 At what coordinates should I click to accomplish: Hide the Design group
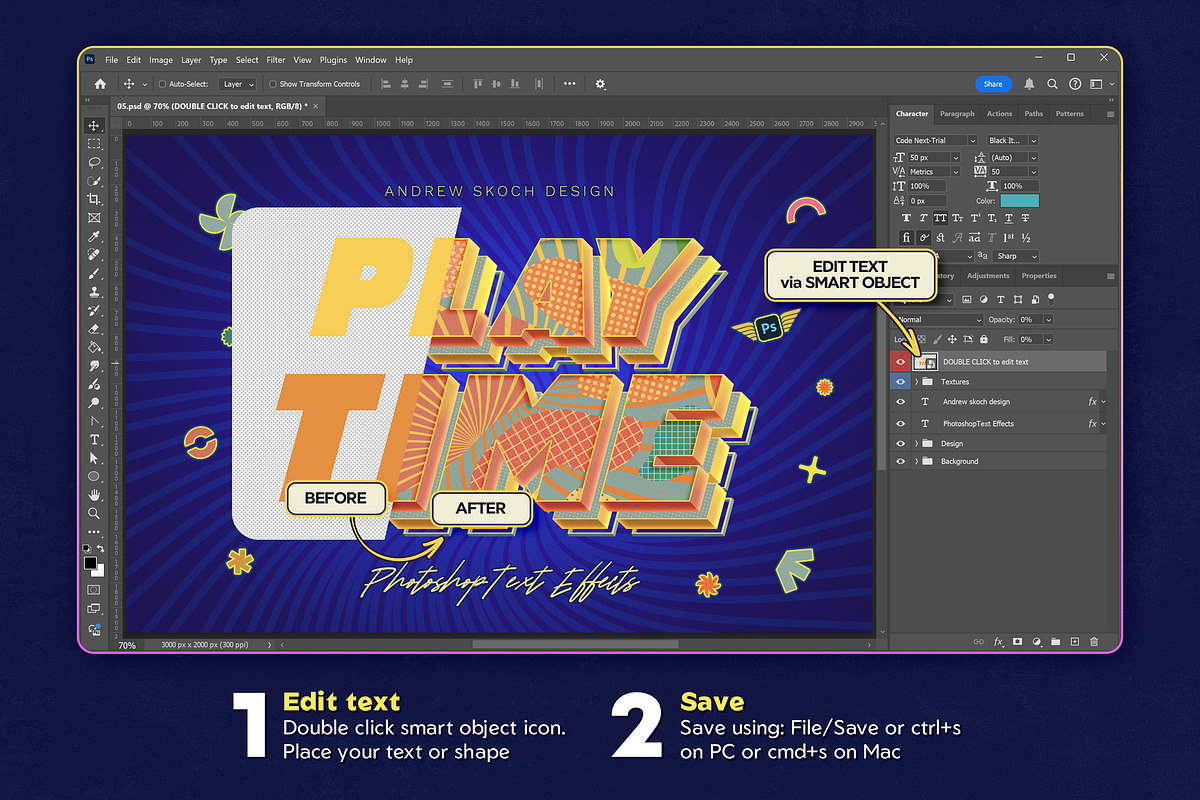(901, 444)
